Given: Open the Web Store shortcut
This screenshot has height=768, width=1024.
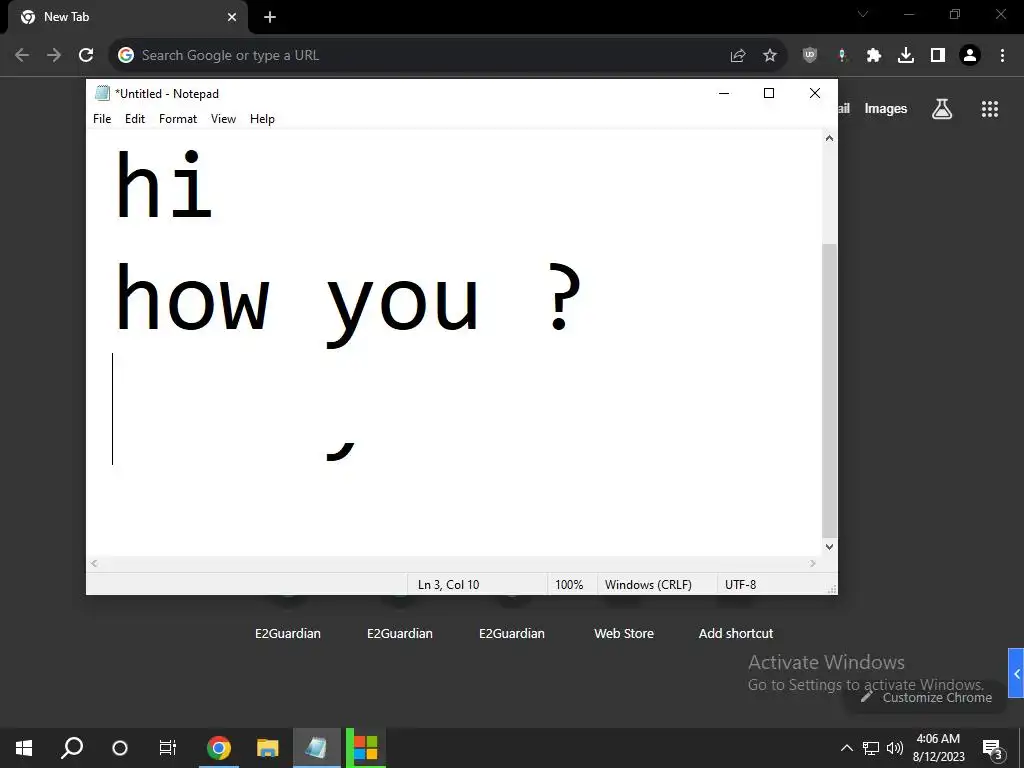Looking at the screenshot, I should pyautogui.click(x=624, y=633).
